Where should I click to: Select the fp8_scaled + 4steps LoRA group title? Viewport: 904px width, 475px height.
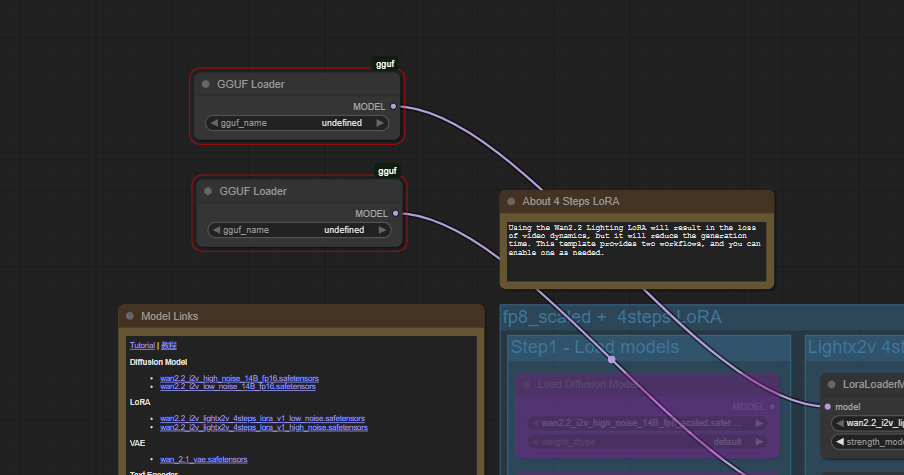[x=611, y=318]
